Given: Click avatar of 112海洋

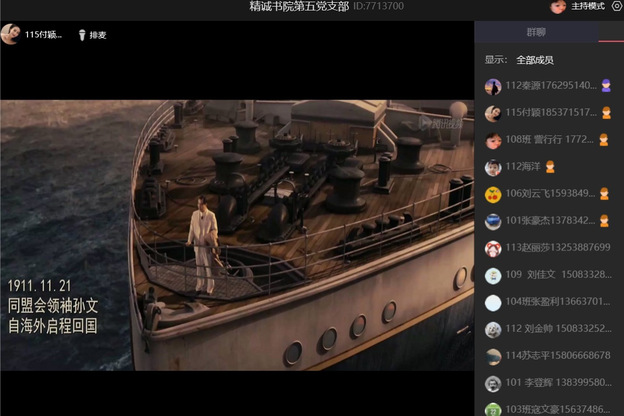Looking at the screenshot, I should point(493,168).
